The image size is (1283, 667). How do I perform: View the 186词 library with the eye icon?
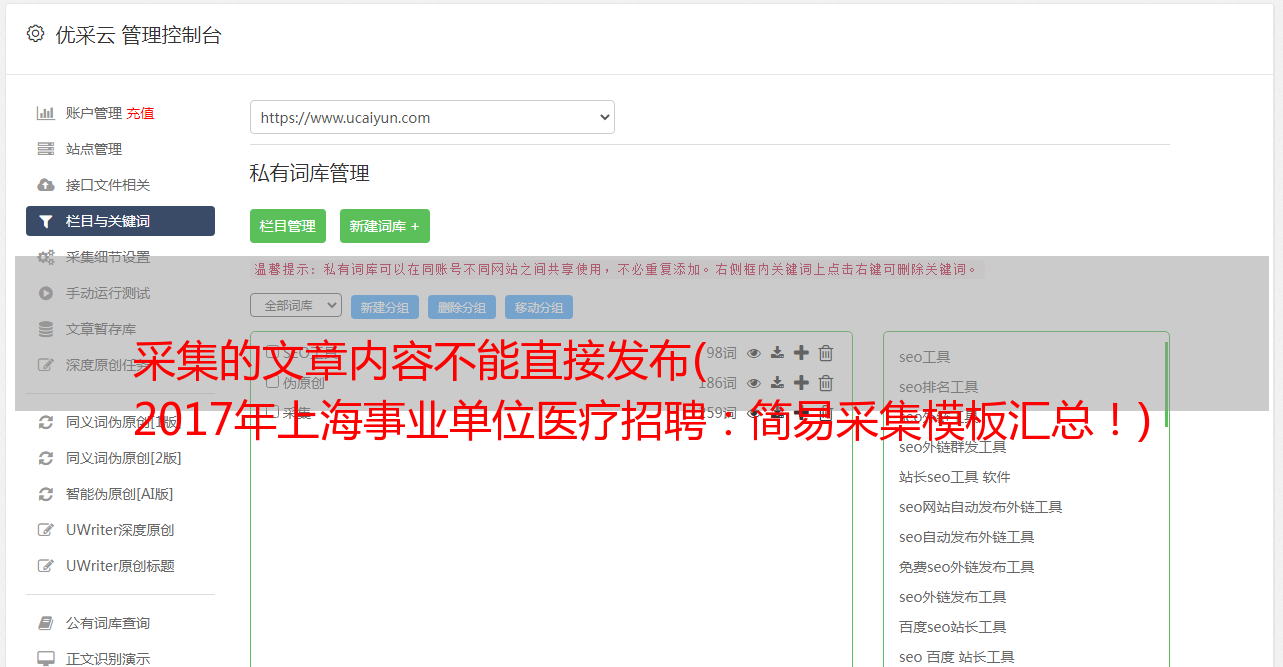pyautogui.click(x=754, y=382)
